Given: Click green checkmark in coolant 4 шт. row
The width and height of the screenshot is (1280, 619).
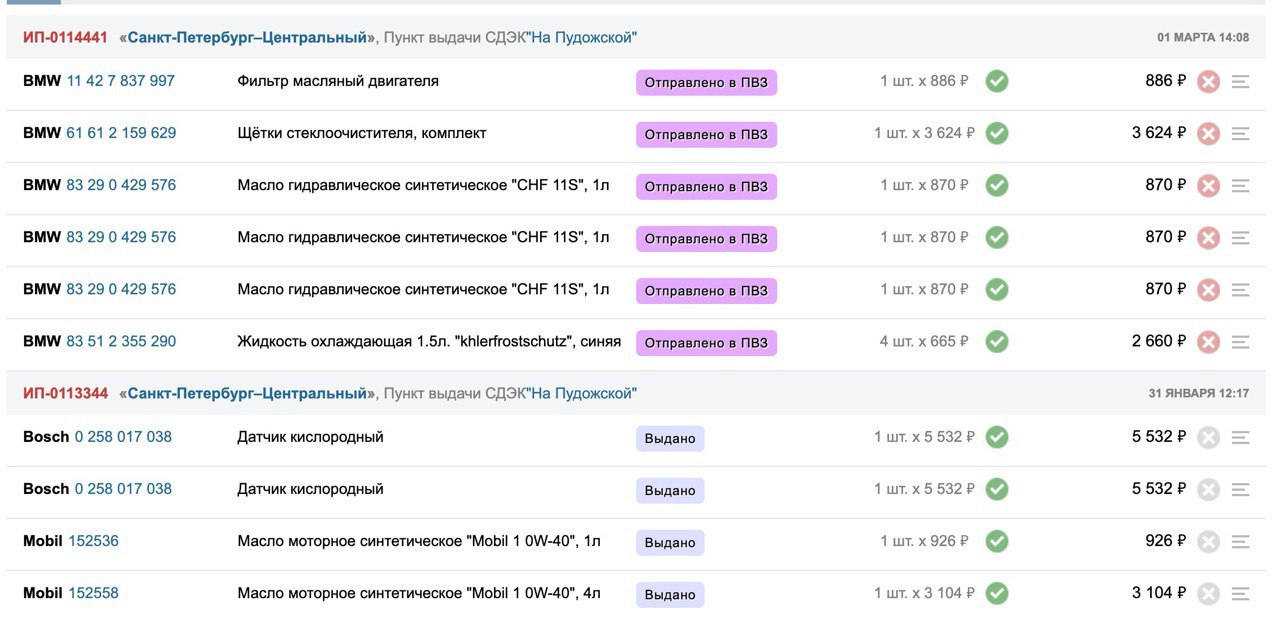Looking at the screenshot, I should (x=997, y=341).
